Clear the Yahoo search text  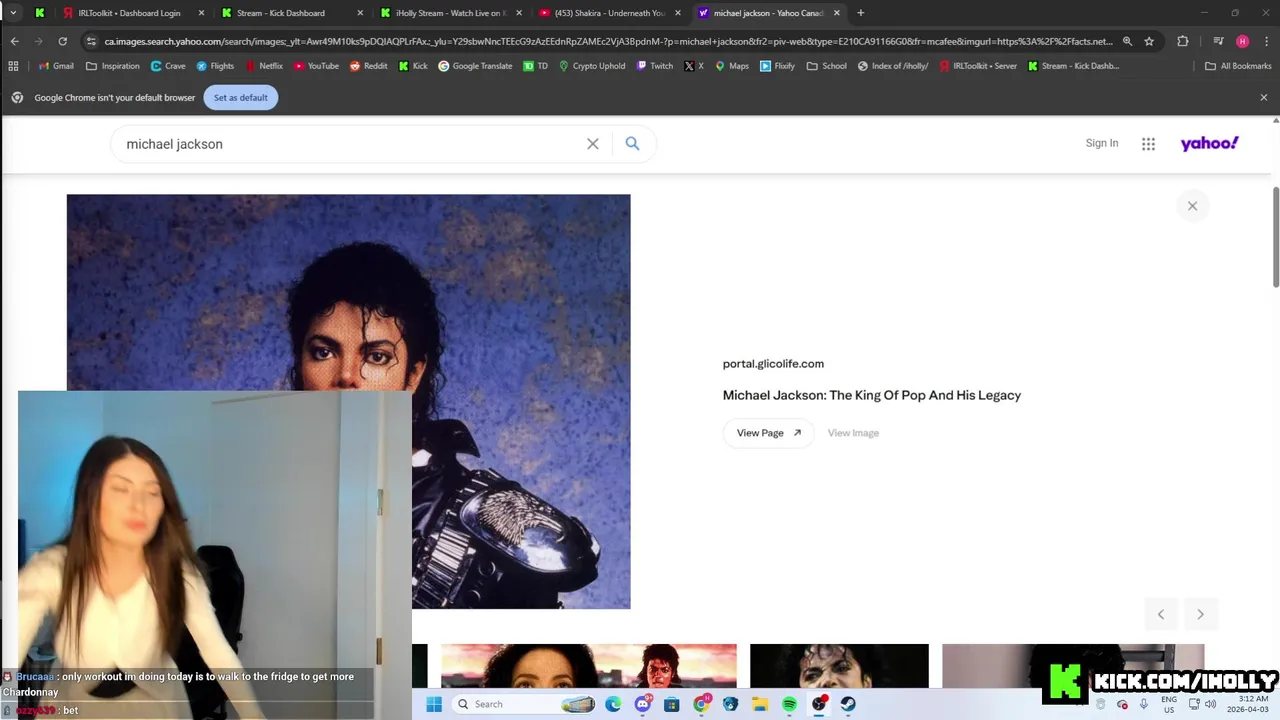(x=593, y=144)
